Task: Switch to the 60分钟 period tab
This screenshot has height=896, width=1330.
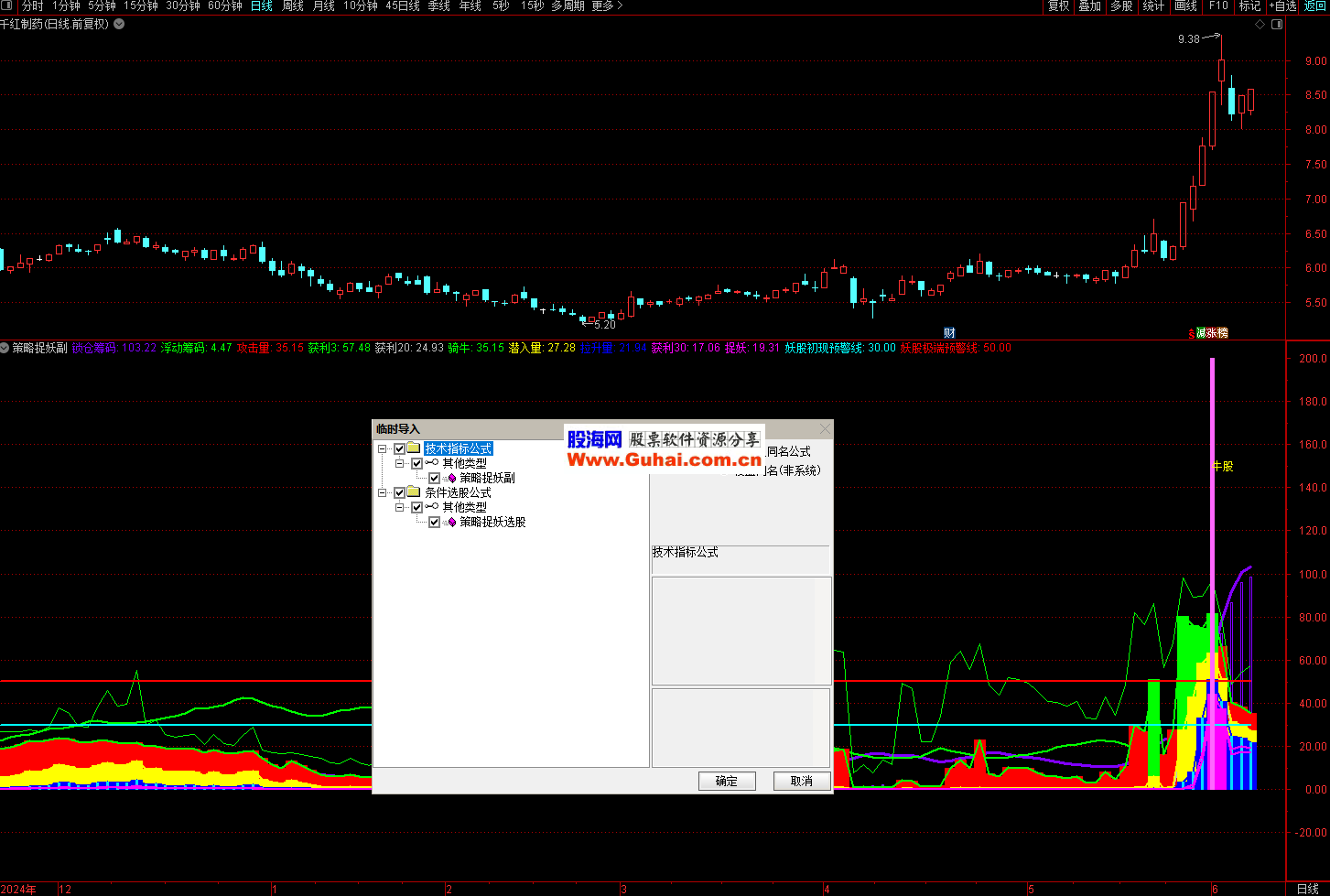Action: (x=225, y=5)
